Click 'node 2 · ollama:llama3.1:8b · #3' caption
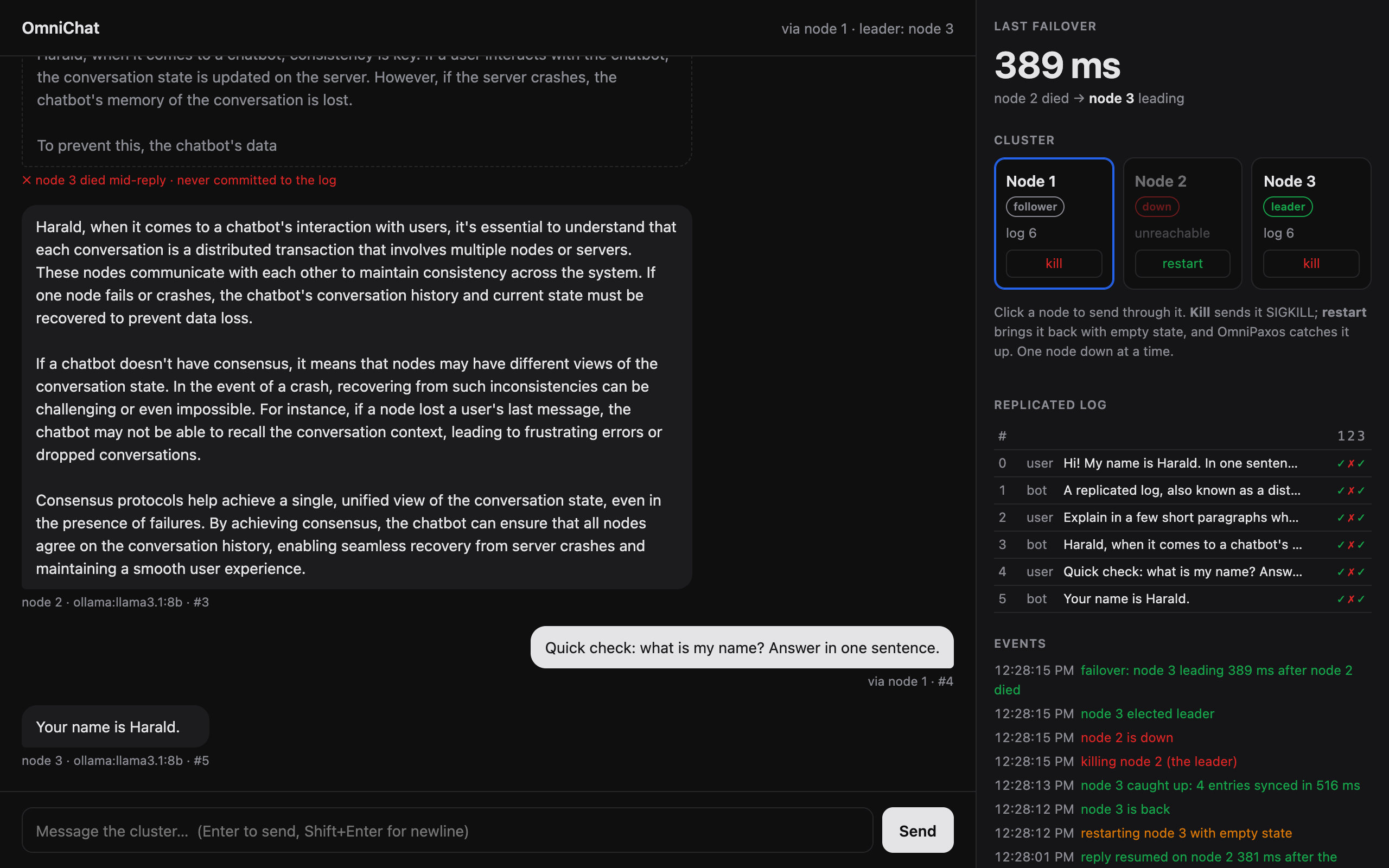 [x=116, y=602]
